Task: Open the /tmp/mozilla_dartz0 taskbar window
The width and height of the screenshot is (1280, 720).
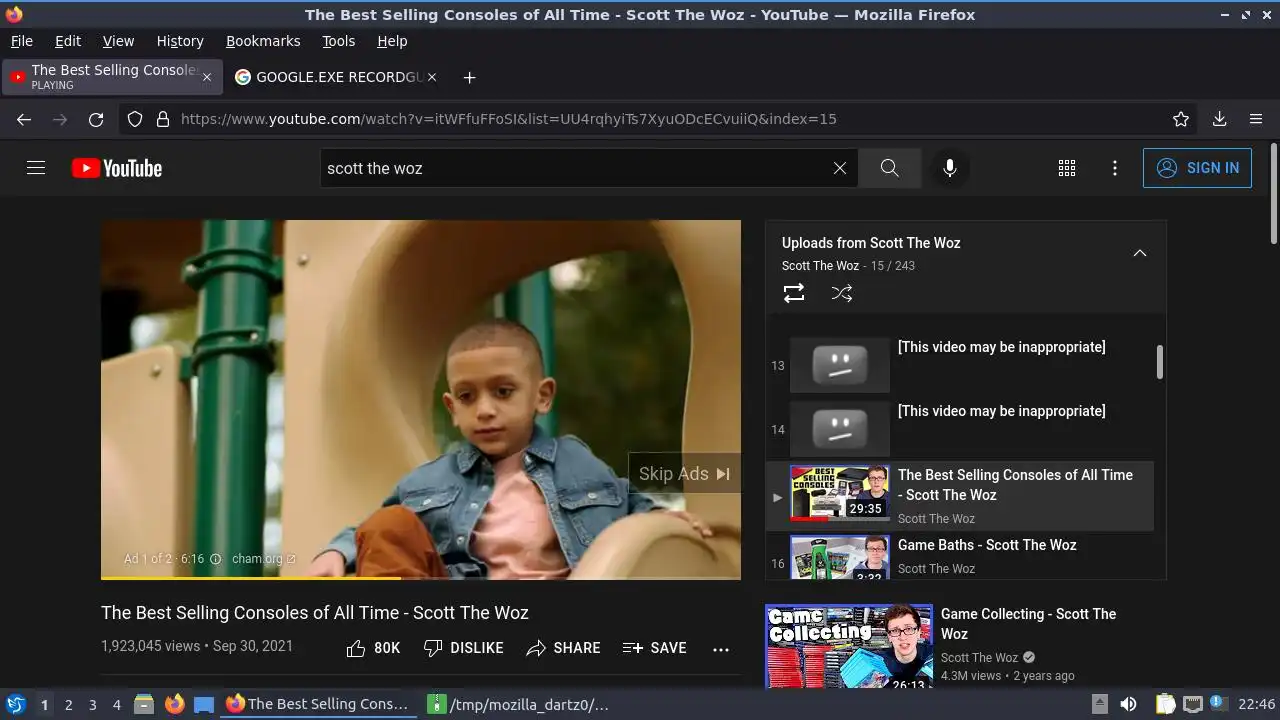Action: [518, 704]
